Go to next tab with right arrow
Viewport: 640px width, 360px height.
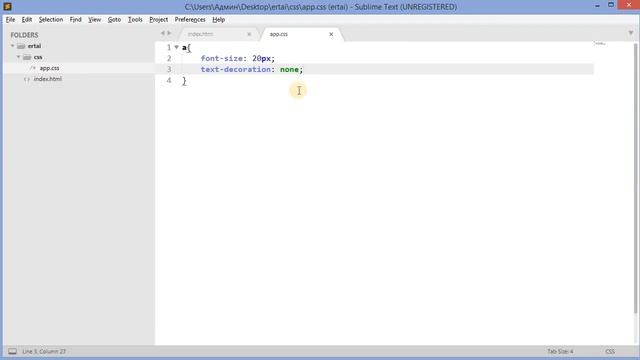(x=169, y=33)
